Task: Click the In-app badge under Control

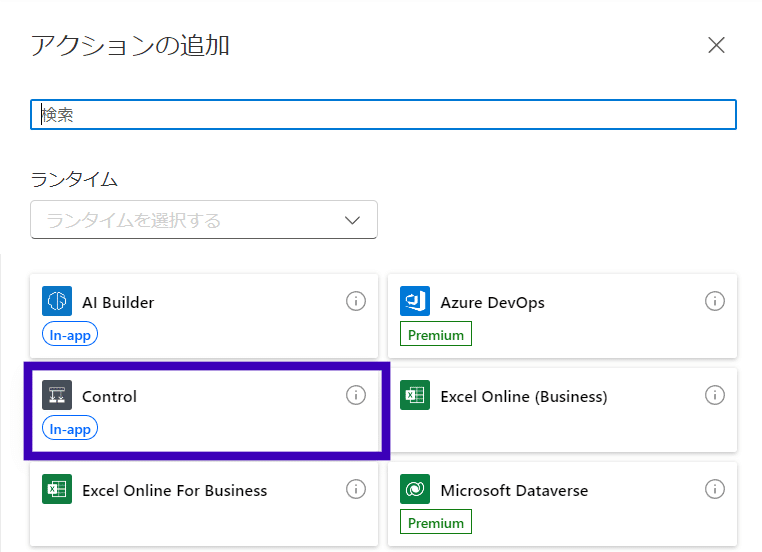Action: [x=70, y=429]
